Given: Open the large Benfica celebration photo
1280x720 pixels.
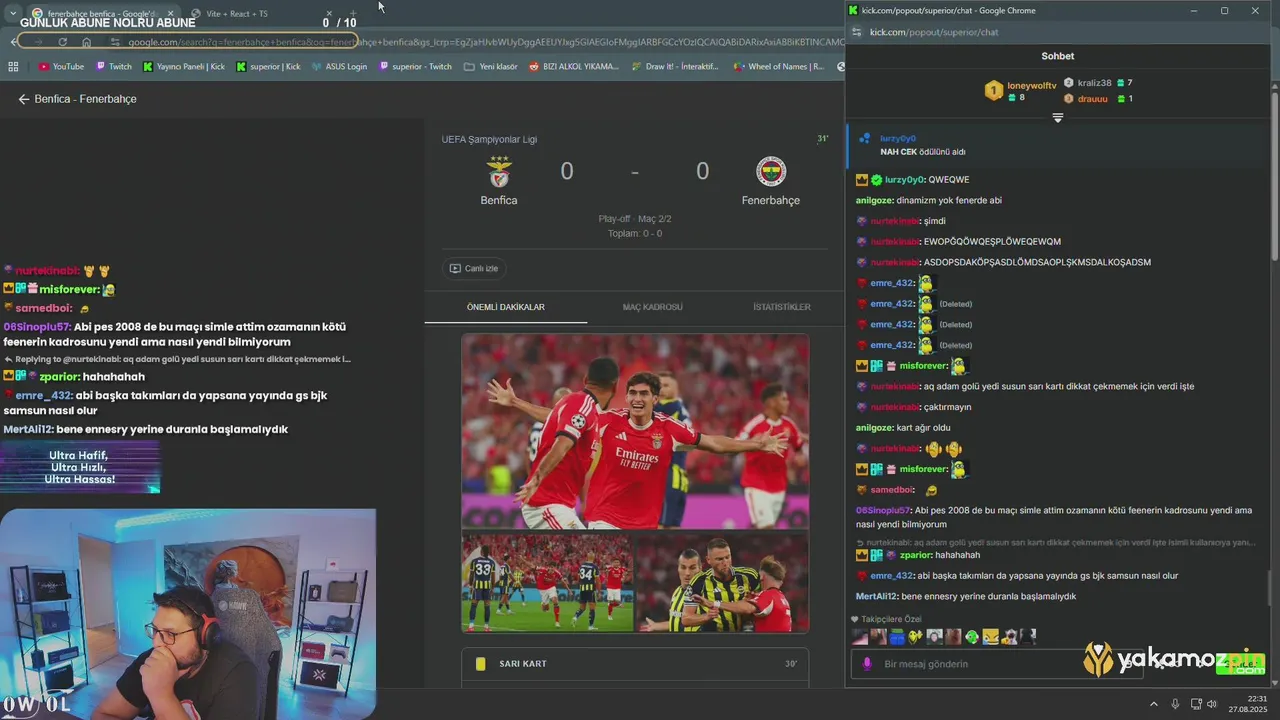Looking at the screenshot, I should click(x=635, y=431).
